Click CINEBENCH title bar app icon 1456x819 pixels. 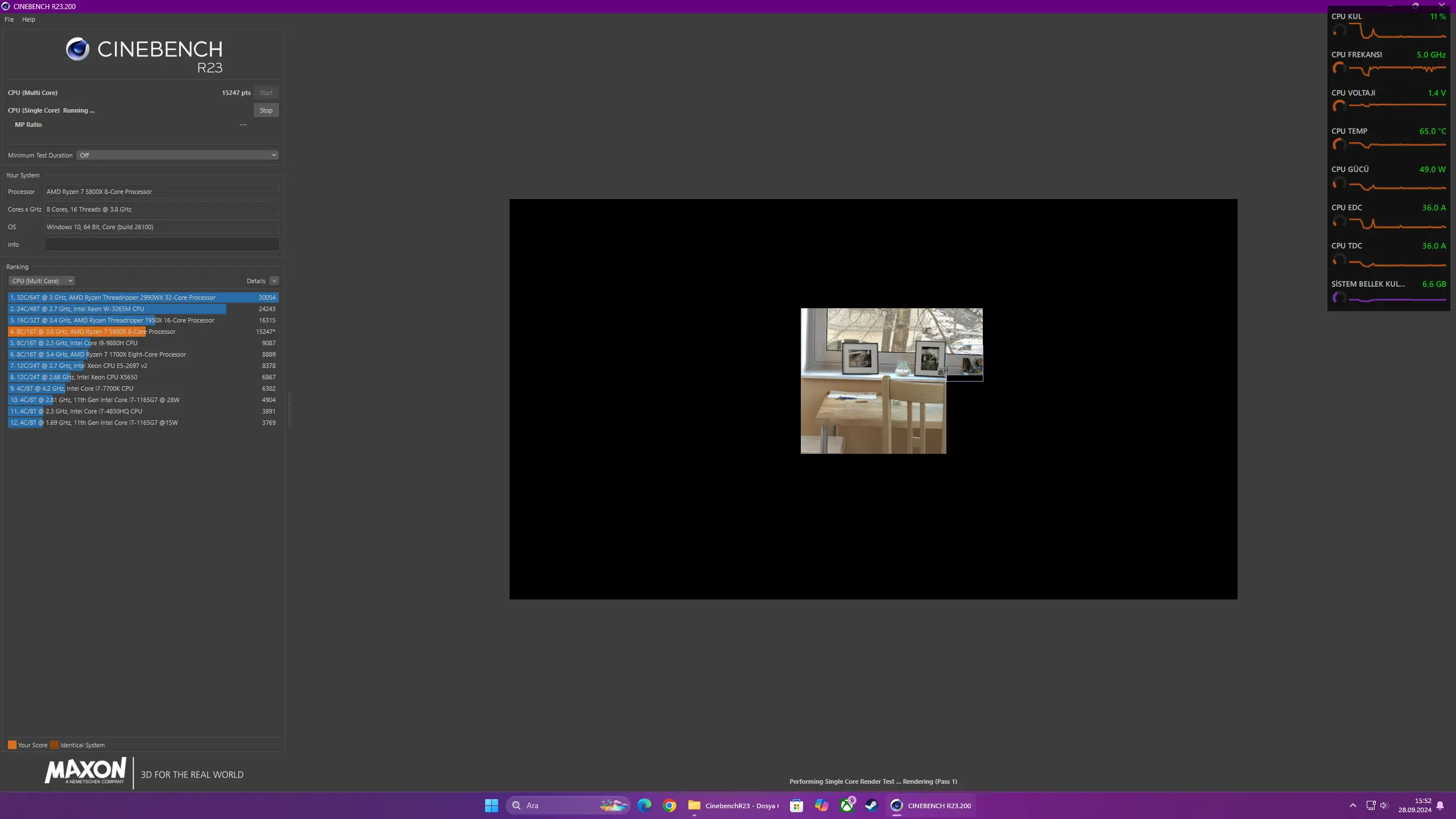(x=6, y=6)
